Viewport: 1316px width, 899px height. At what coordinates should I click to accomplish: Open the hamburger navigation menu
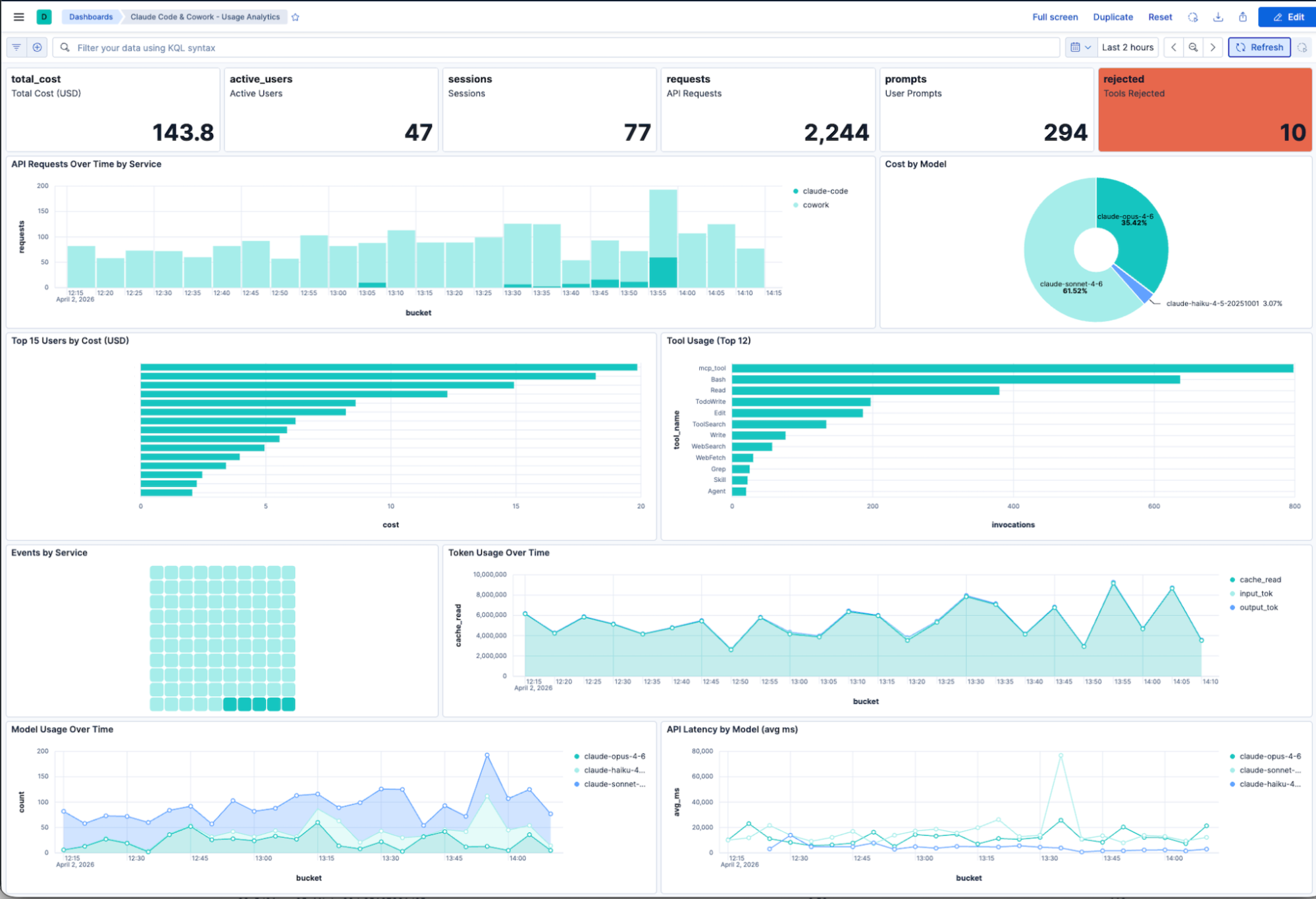tap(18, 17)
